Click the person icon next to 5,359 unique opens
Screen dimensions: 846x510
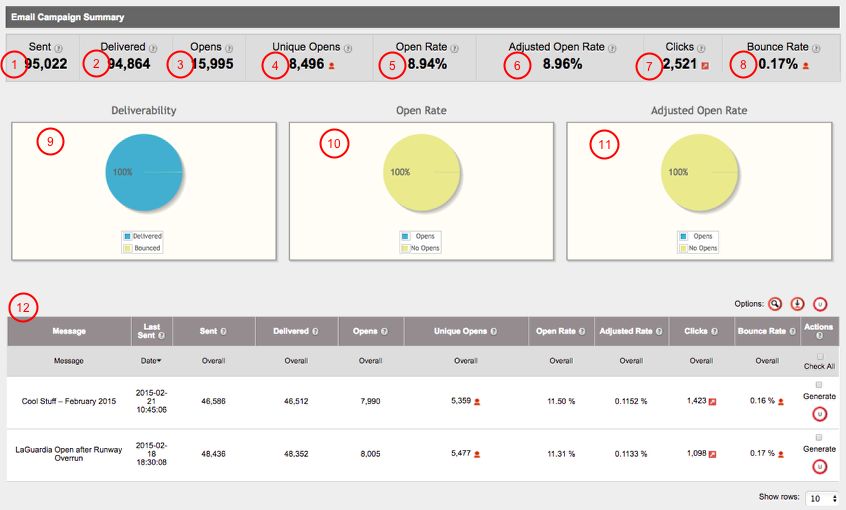[477, 402]
